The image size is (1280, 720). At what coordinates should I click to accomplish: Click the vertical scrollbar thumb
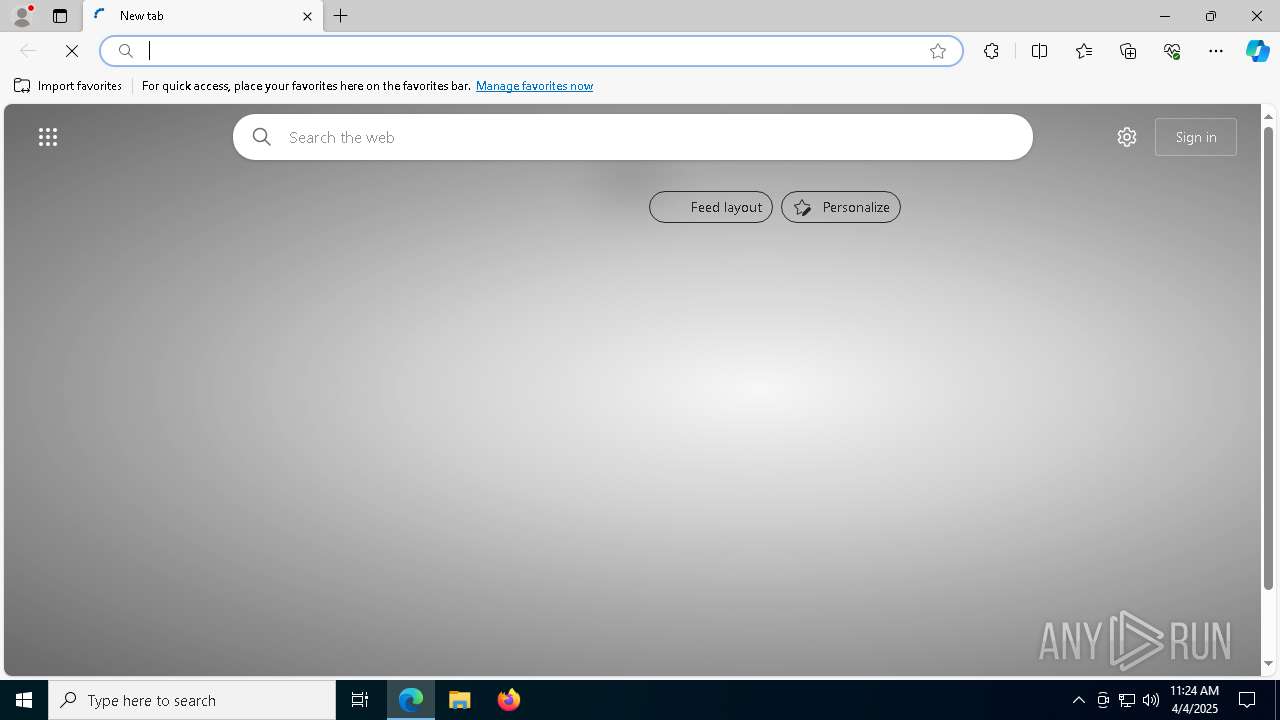[x=1269, y=358]
